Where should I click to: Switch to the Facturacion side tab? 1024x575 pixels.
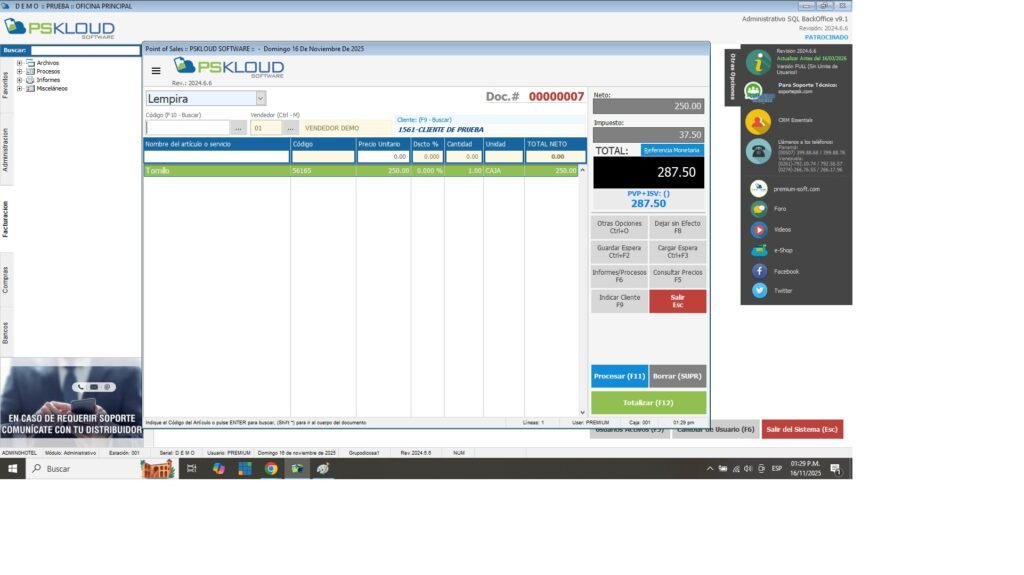[5, 218]
